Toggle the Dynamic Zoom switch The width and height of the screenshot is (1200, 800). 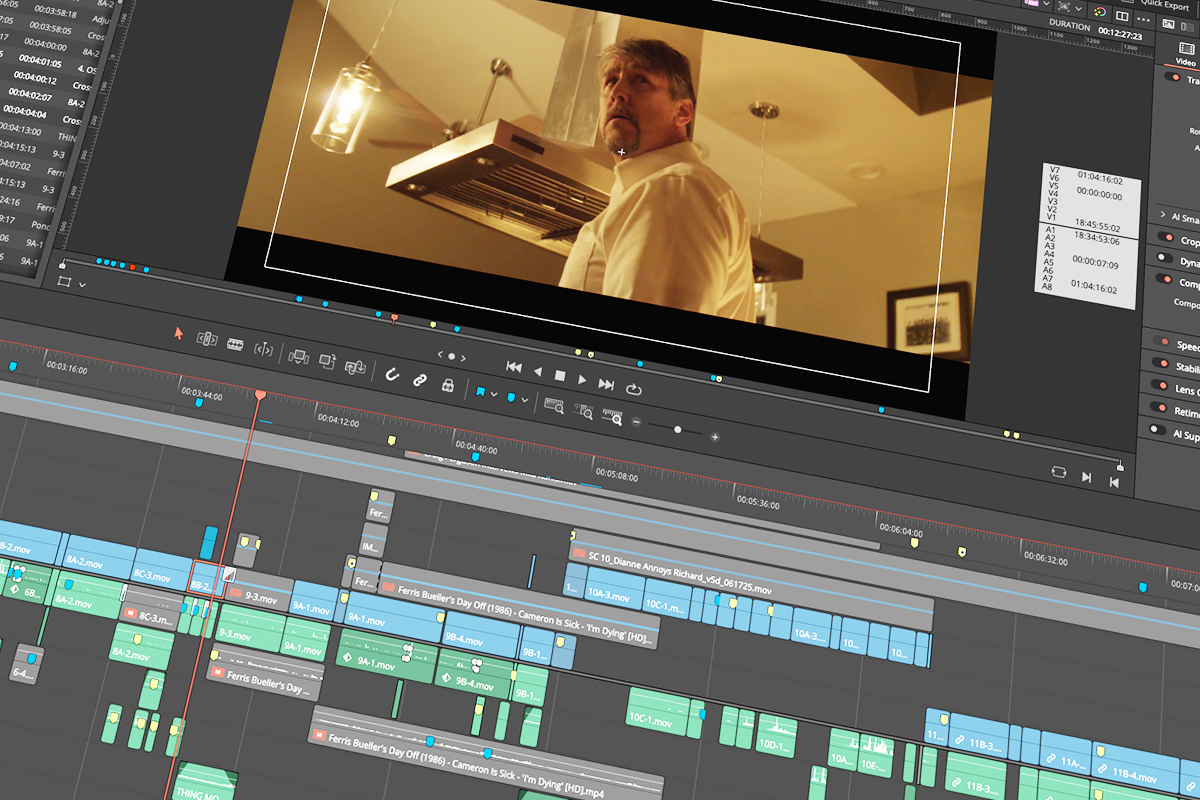pyautogui.click(x=1164, y=259)
